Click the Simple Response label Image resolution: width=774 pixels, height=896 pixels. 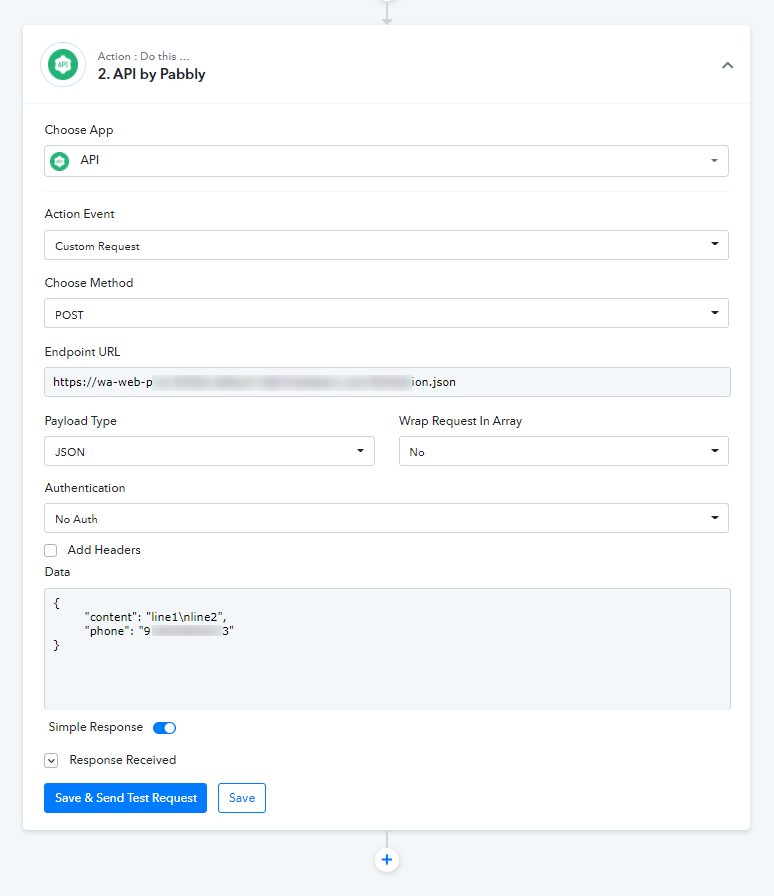tap(95, 727)
